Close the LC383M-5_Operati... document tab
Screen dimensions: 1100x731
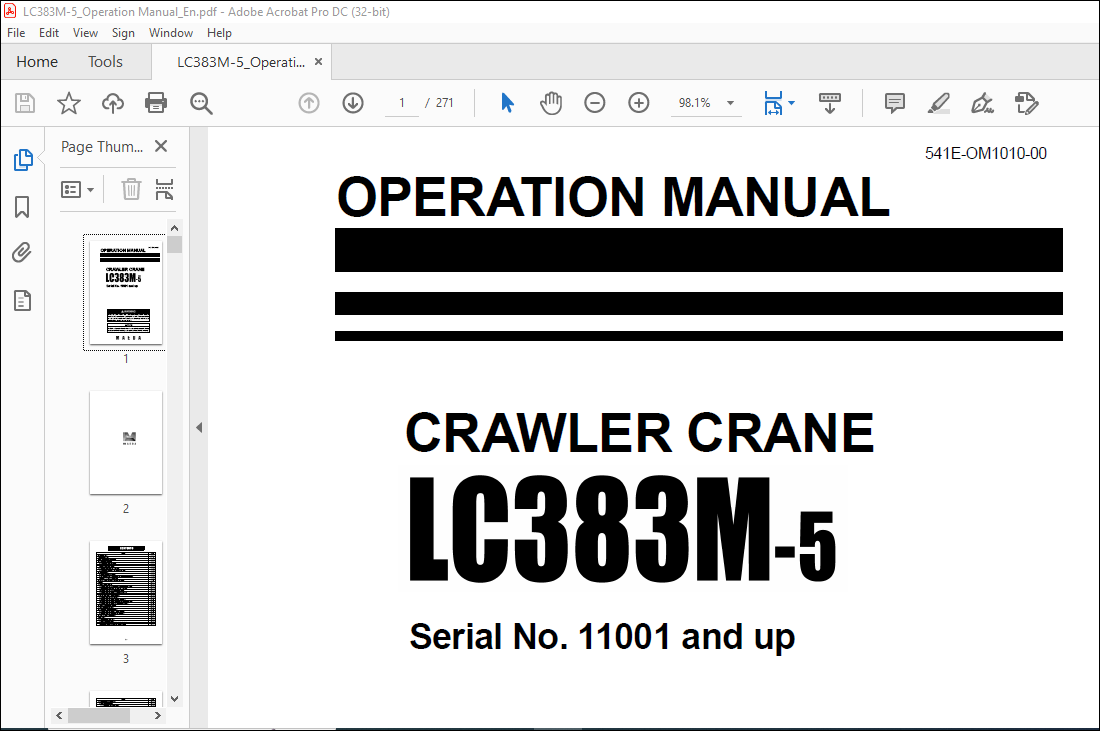[318, 62]
